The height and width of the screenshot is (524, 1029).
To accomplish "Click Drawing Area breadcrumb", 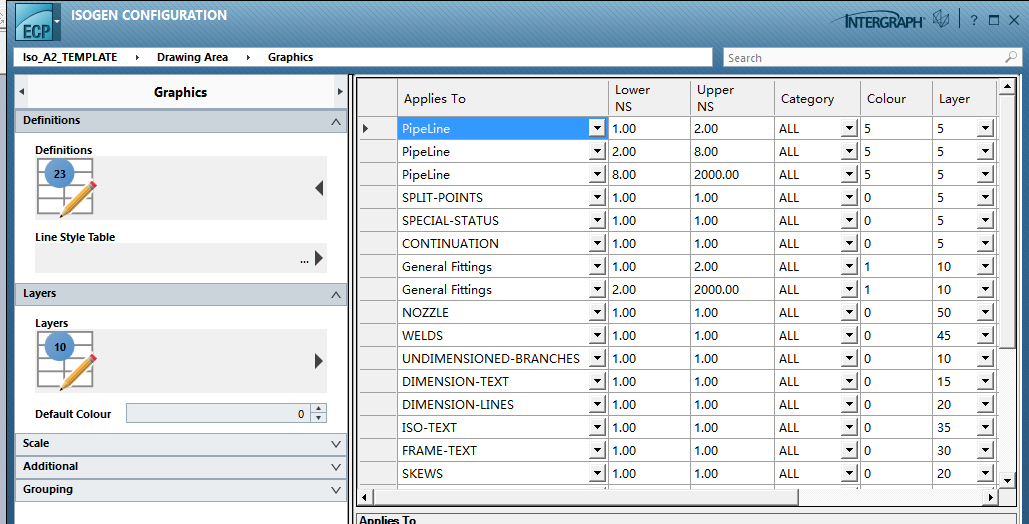I will pyautogui.click(x=192, y=57).
